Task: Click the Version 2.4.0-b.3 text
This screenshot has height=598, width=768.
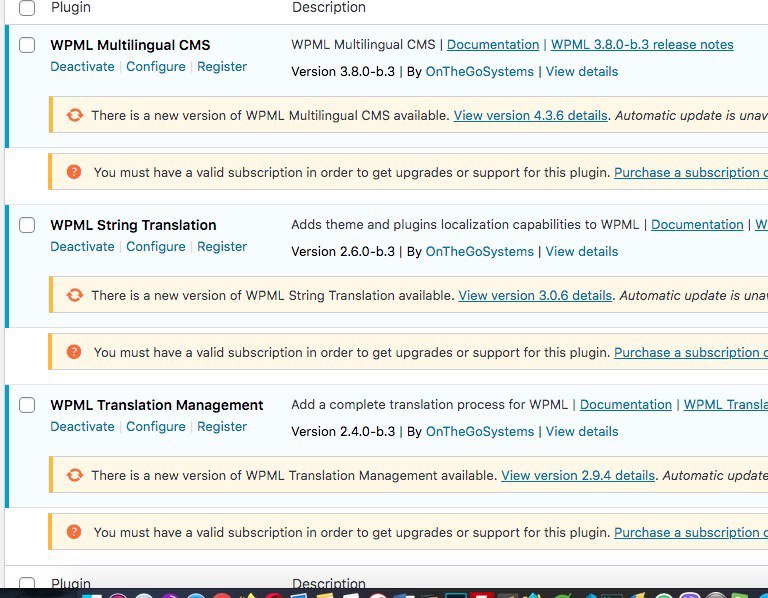Action: (x=343, y=431)
